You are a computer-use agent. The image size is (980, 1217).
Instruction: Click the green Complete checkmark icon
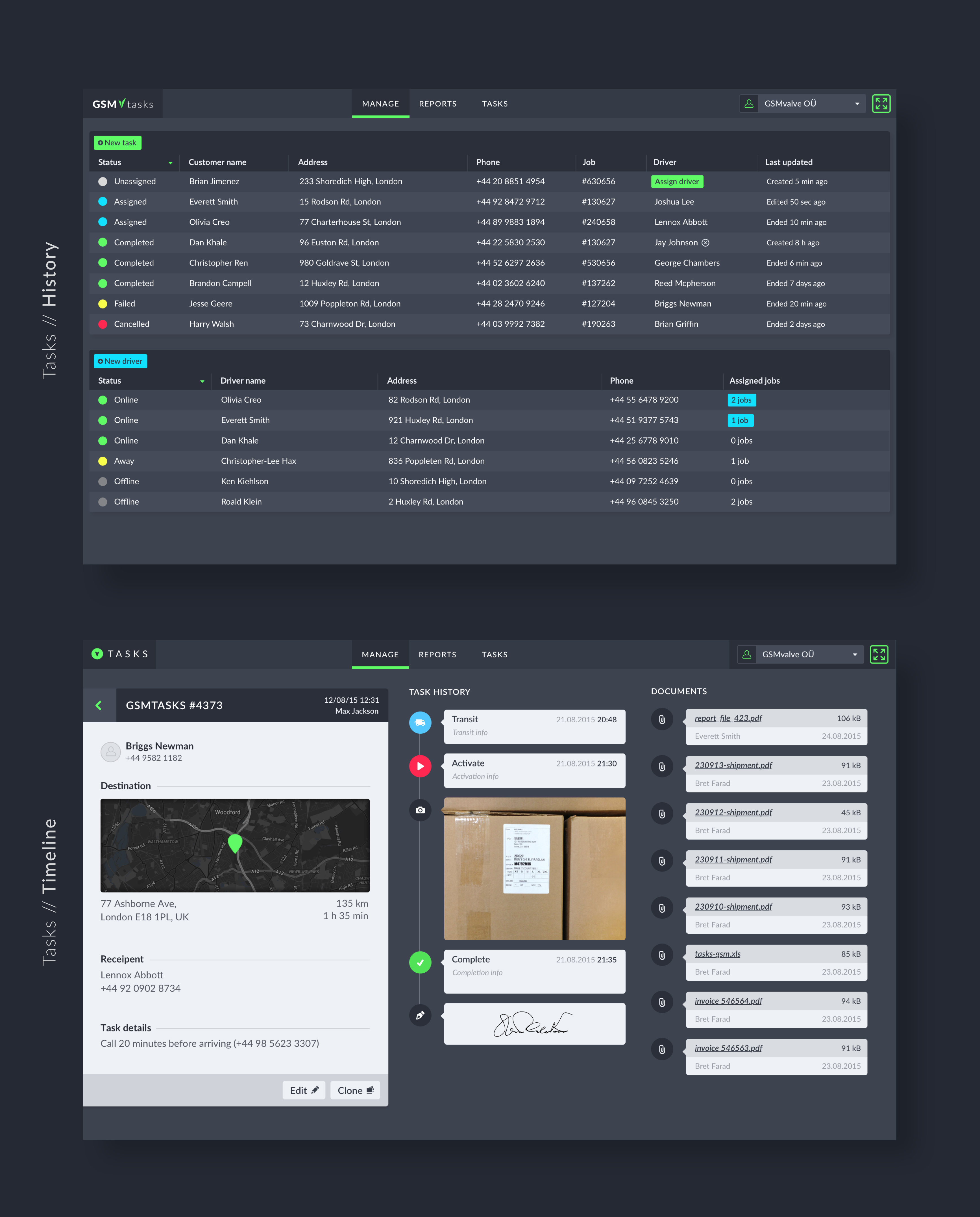coord(420,962)
